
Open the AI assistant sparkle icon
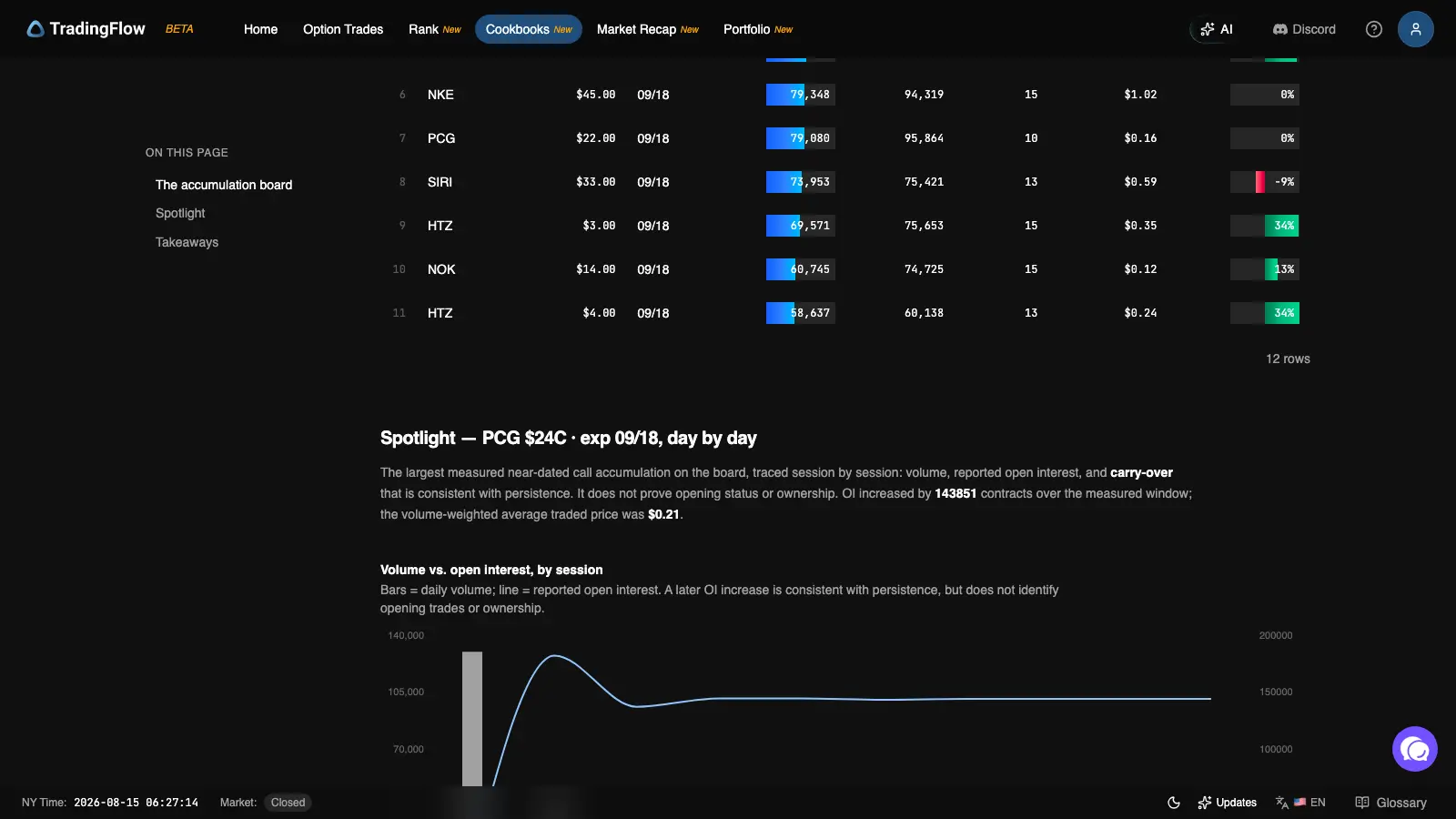1208,29
